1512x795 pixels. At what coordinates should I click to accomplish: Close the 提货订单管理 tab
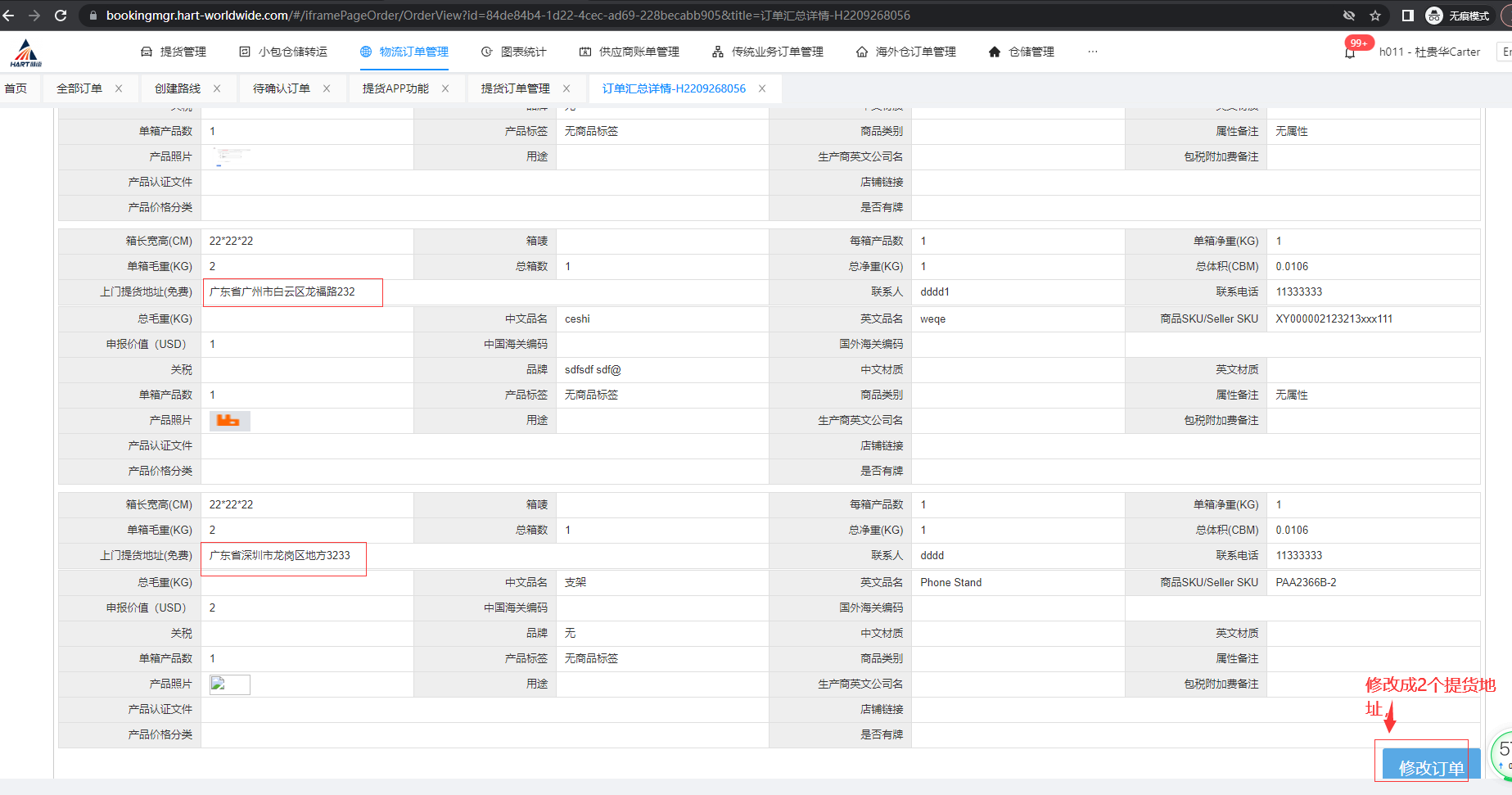[566, 88]
